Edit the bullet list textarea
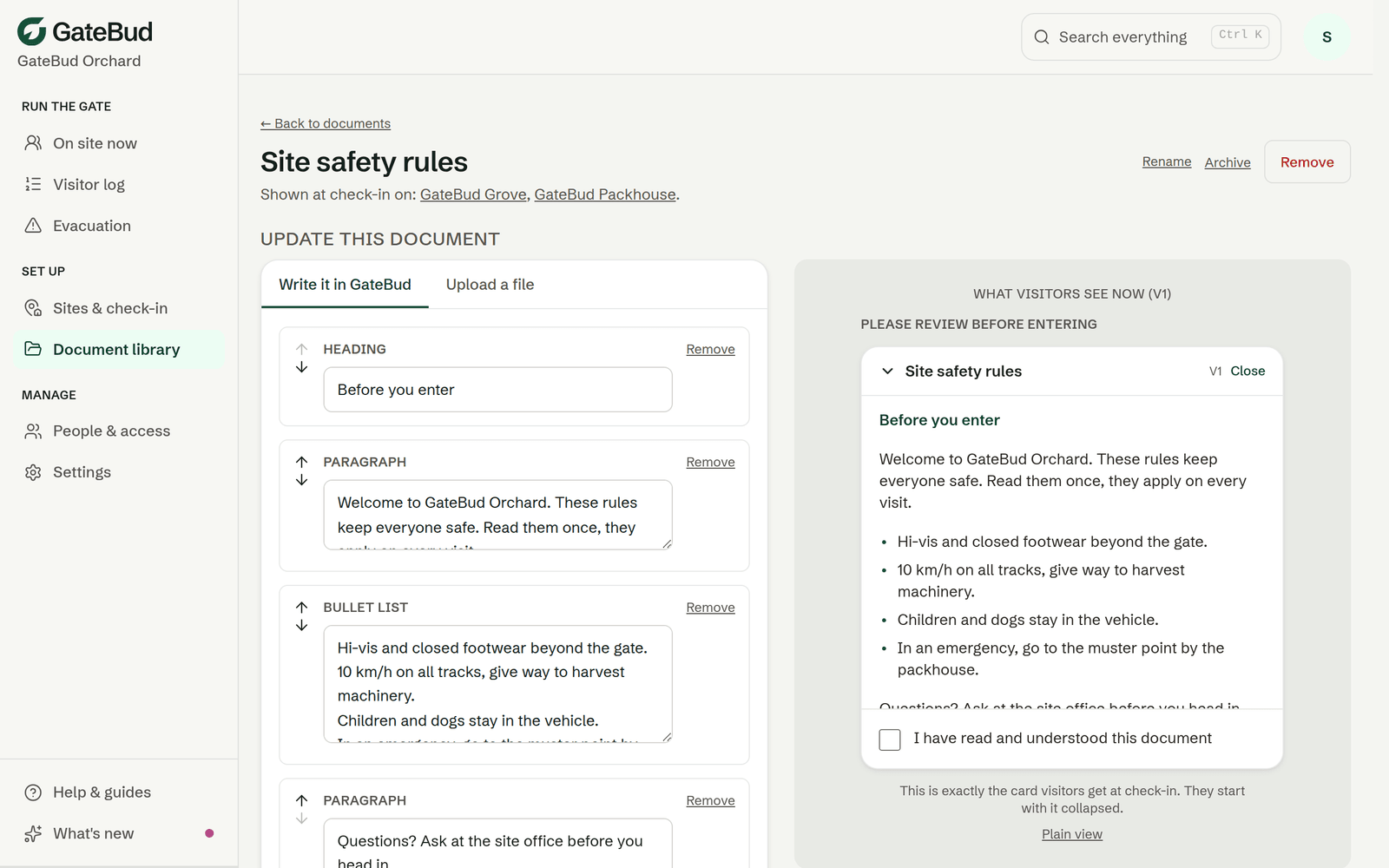Screen dimensions: 1389x868 (x=497, y=684)
